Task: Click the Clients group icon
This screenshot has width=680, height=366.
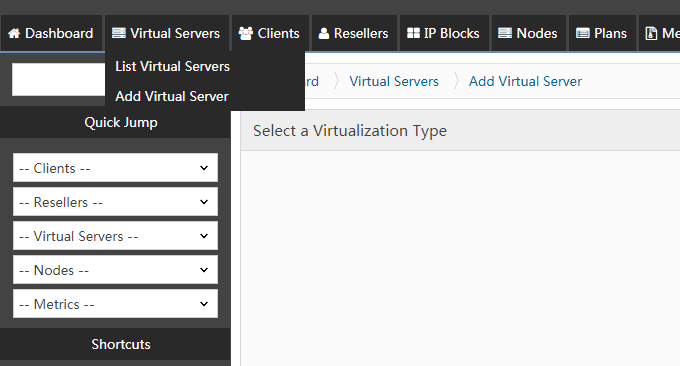Action: 245,33
